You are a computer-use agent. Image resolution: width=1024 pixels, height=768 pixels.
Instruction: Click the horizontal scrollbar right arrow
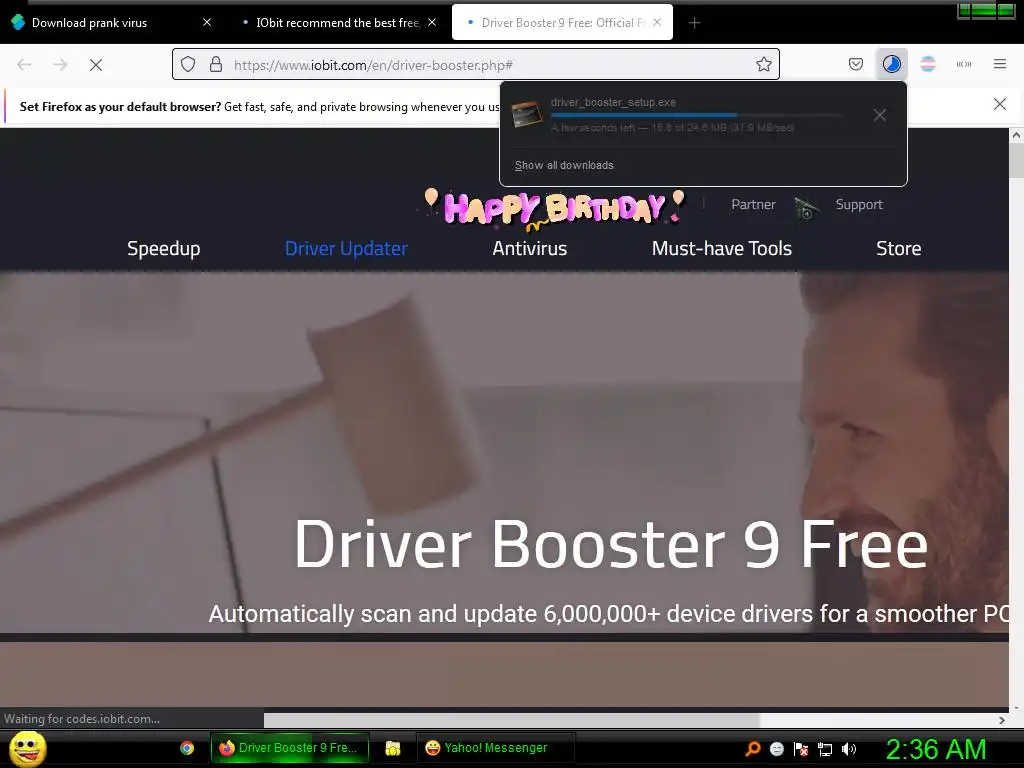tap(1002, 720)
